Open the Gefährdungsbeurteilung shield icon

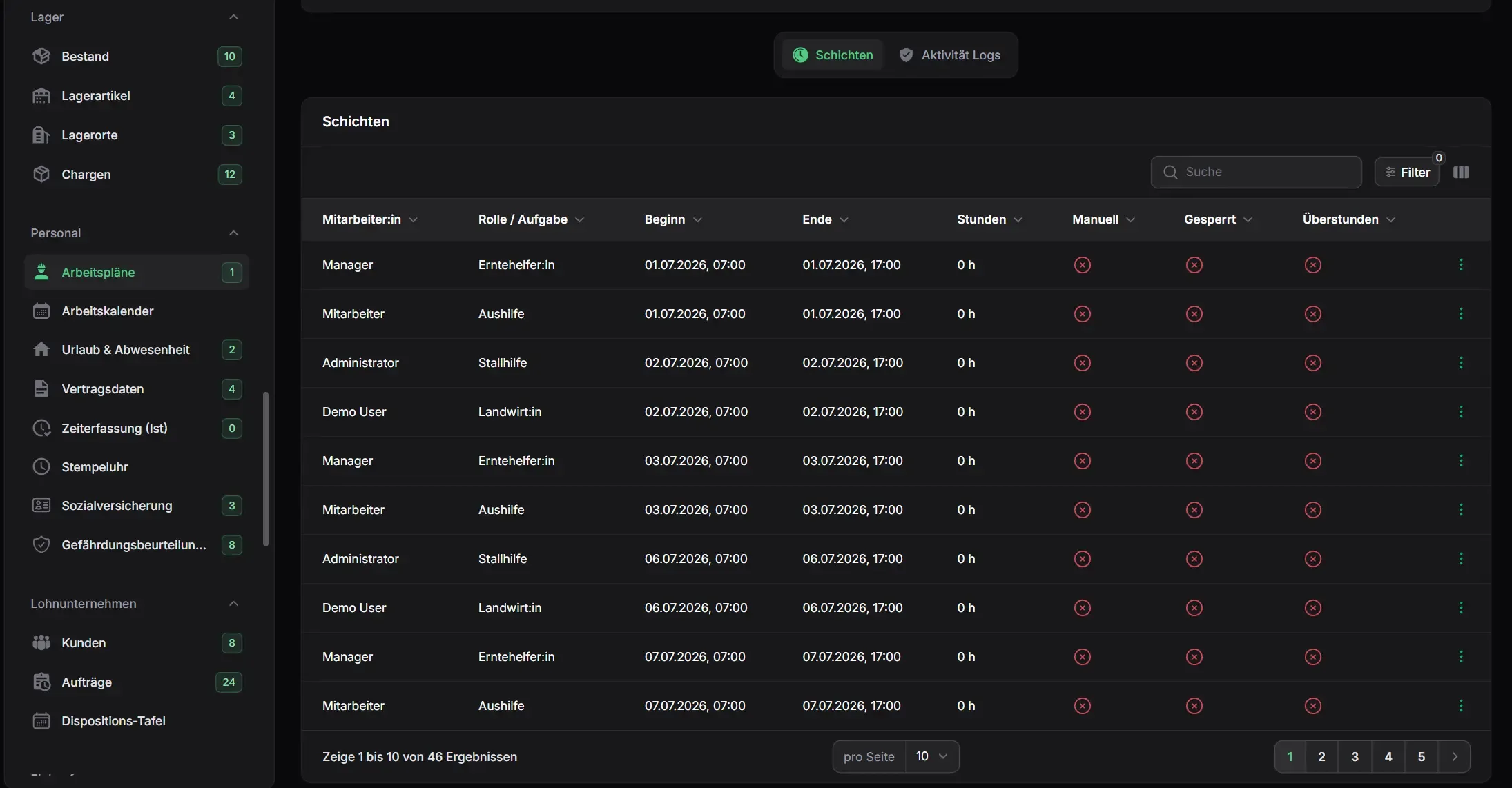(x=41, y=545)
